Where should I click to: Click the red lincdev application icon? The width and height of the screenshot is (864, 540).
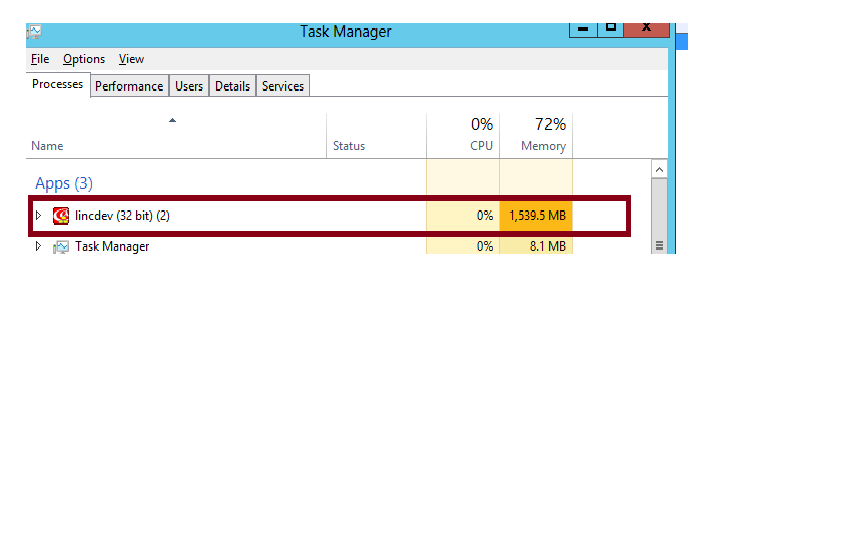coord(61,215)
